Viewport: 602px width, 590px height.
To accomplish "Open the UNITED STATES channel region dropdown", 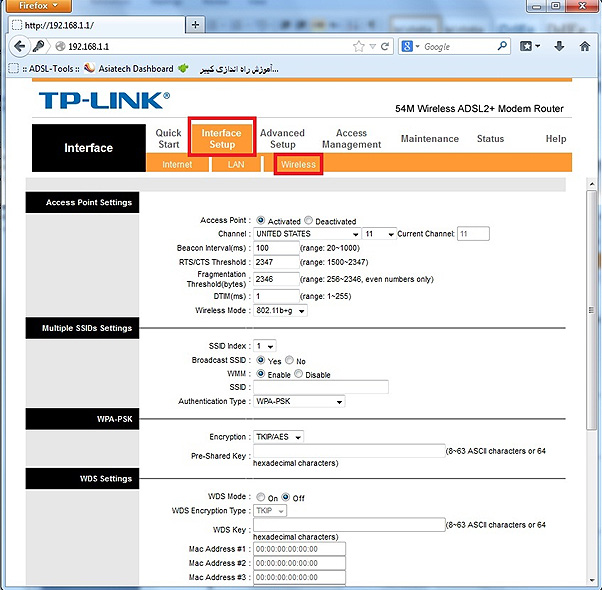I will [x=307, y=234].
